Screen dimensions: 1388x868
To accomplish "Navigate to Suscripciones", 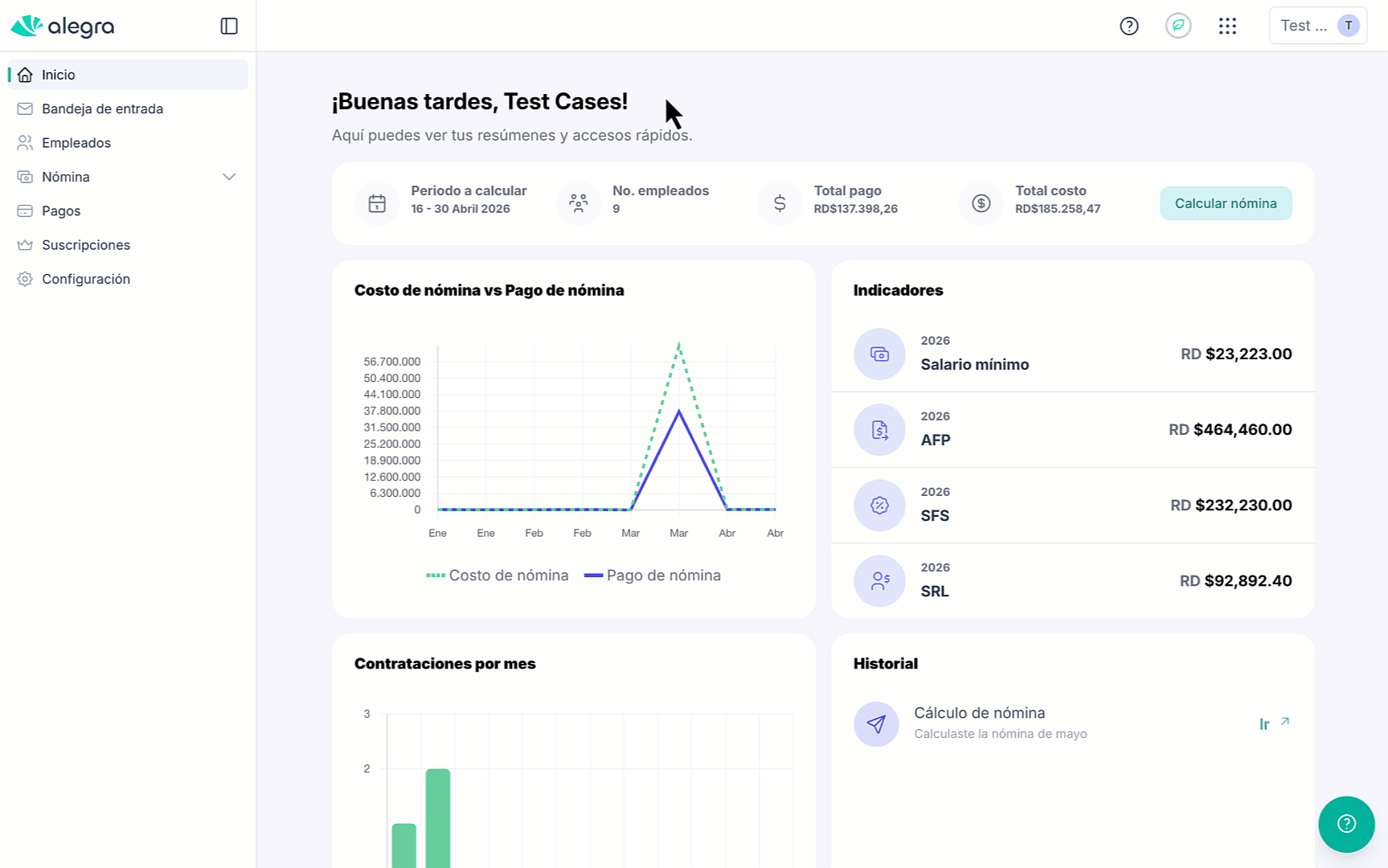I will pos(128,245).
